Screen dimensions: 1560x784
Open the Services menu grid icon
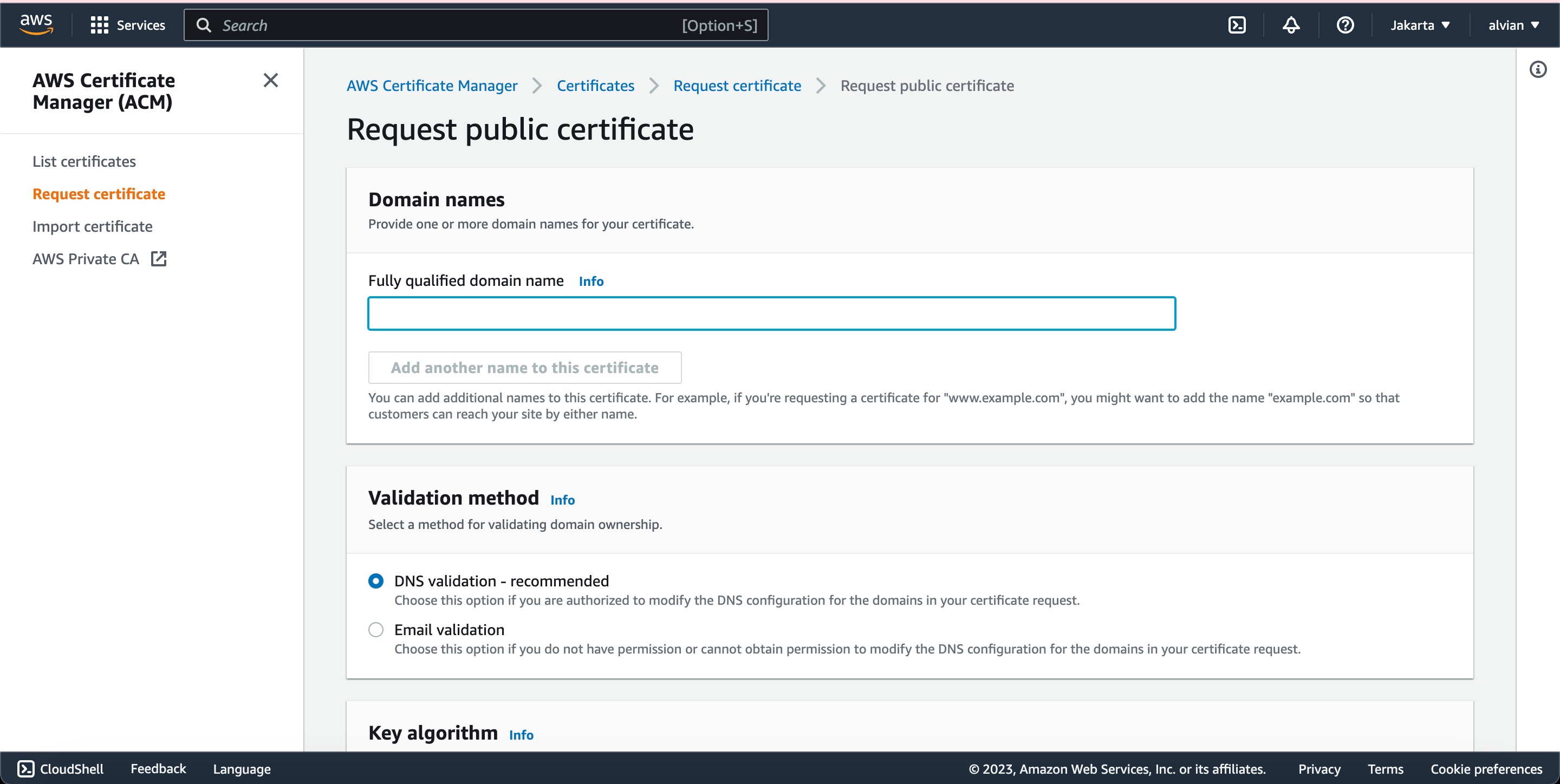pos(101,25)
